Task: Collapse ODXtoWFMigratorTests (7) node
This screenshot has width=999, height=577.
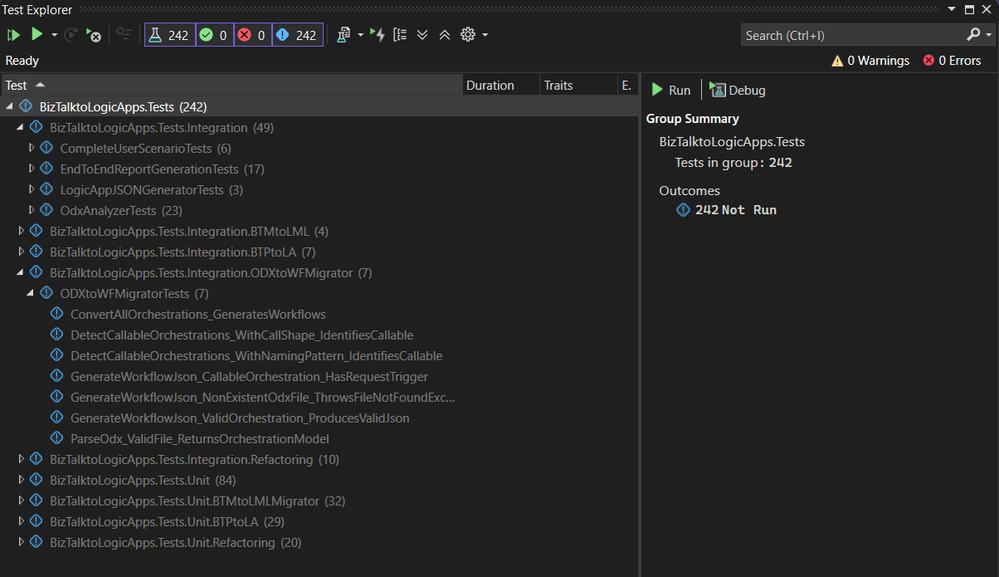Action: click(x=30, y=293)
